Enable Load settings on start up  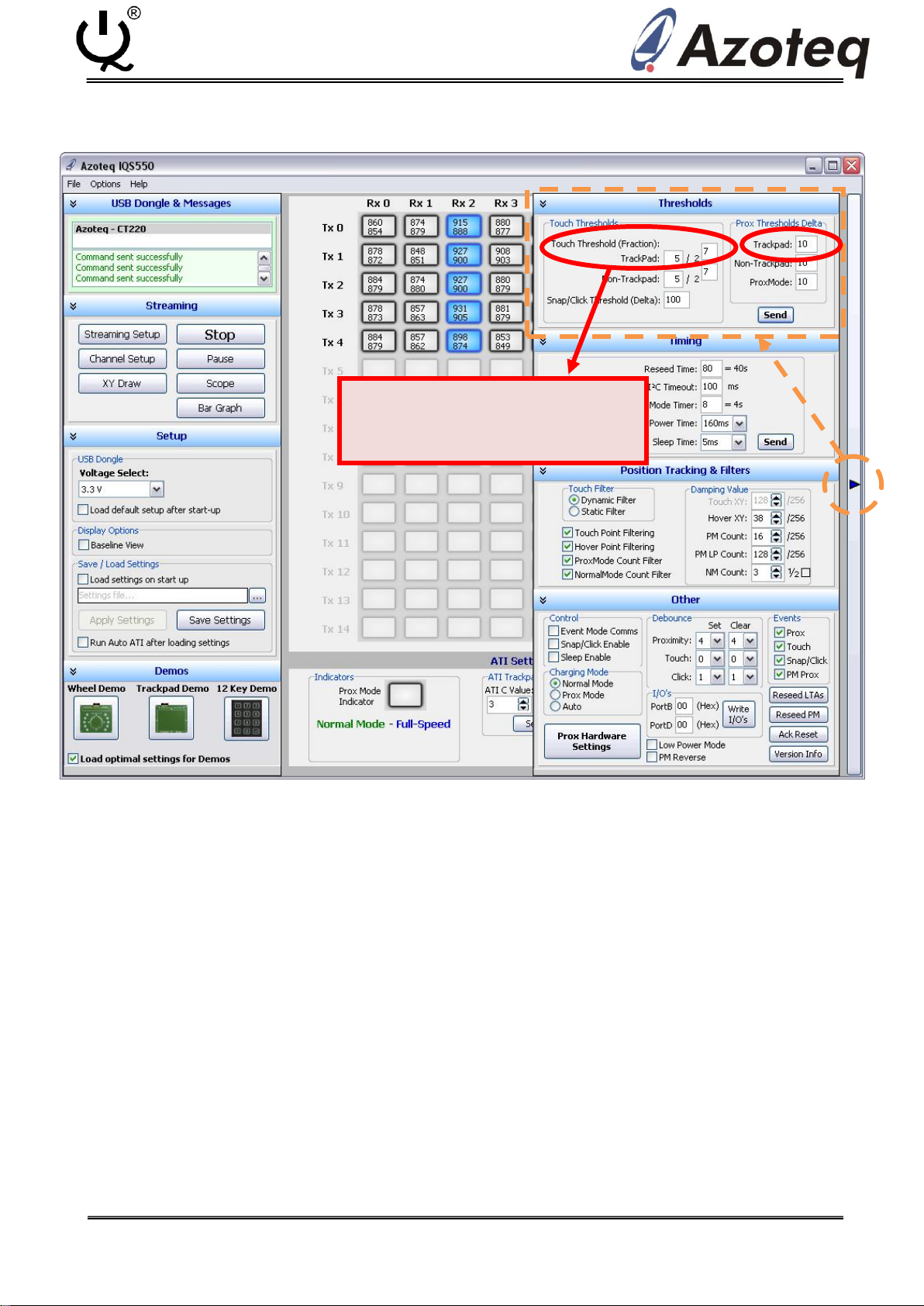[x=83, y=579]
